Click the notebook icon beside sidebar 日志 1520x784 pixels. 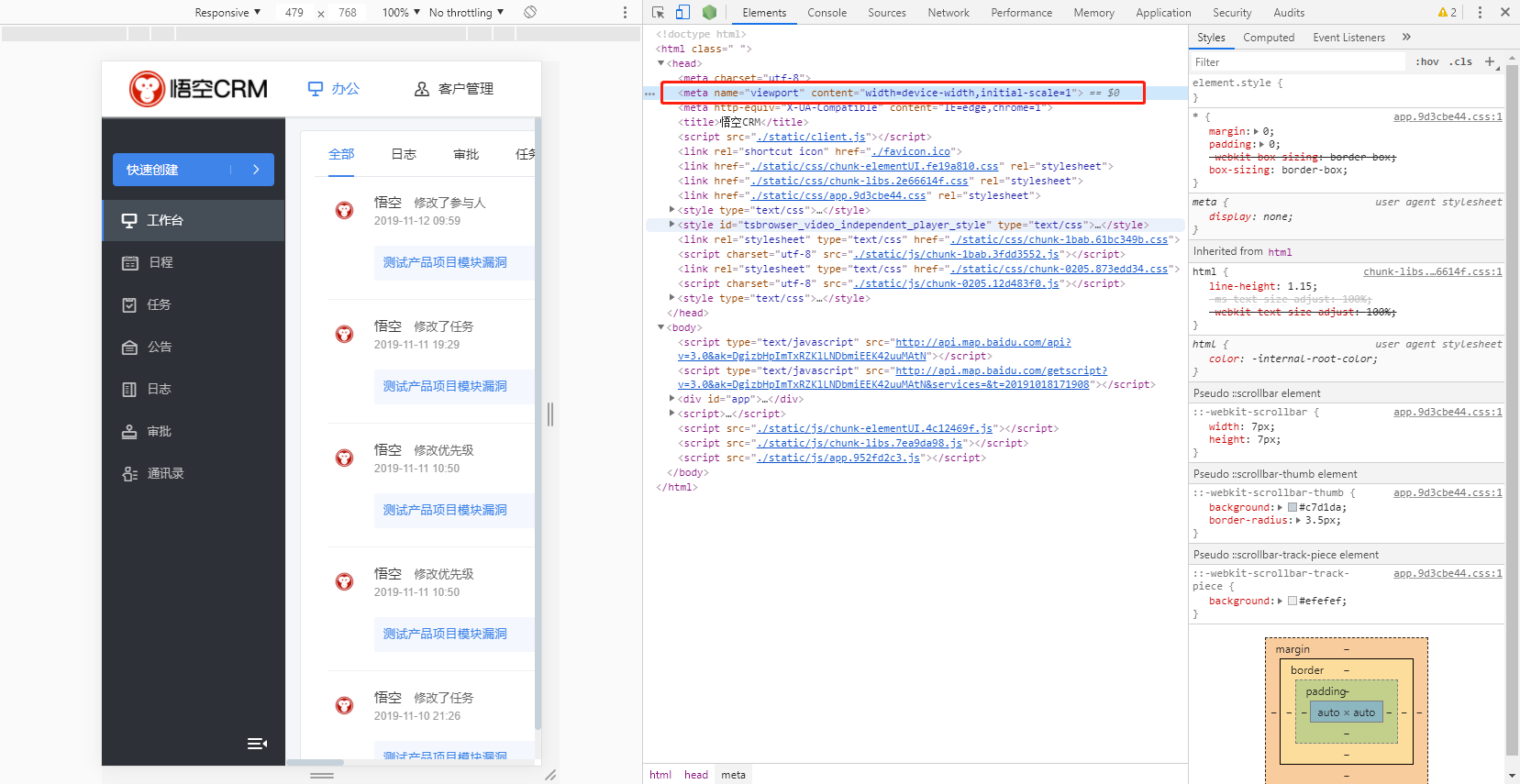[129, 389]
